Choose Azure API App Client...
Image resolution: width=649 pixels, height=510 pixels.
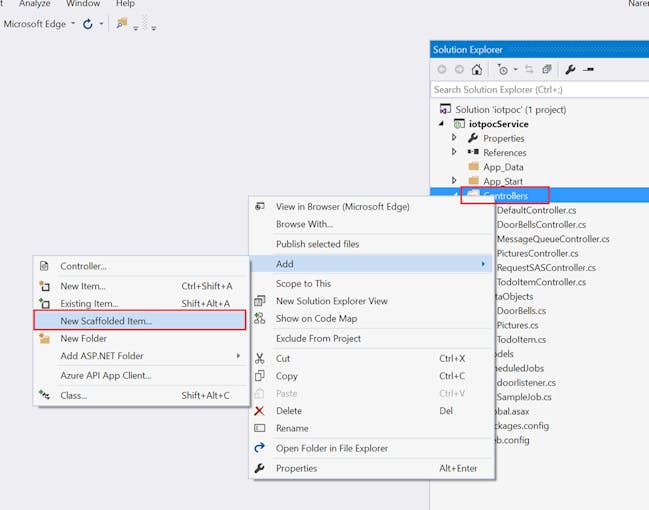tap(141, 375)
